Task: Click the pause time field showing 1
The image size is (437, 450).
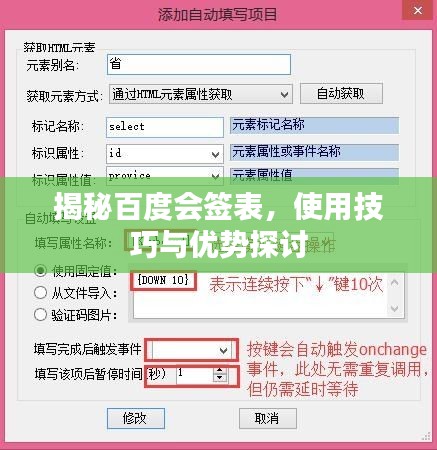Action: coord(195,374)
